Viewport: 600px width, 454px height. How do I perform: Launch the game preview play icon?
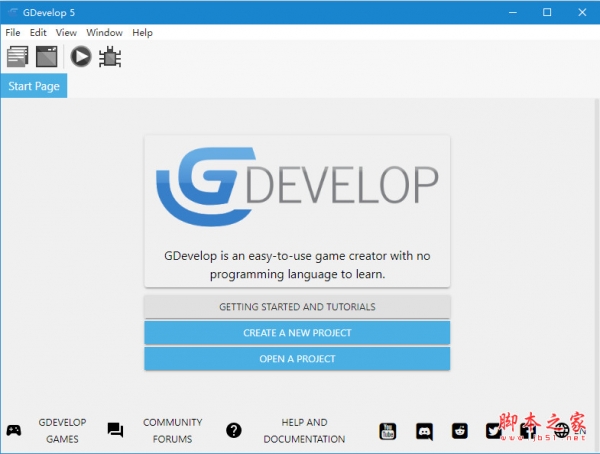(x=81, y=57)
